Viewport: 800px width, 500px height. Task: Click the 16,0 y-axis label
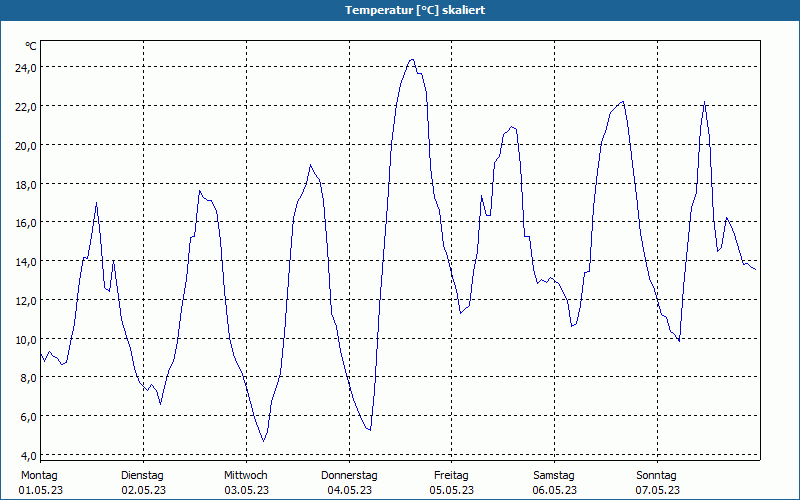click(24, 222)
